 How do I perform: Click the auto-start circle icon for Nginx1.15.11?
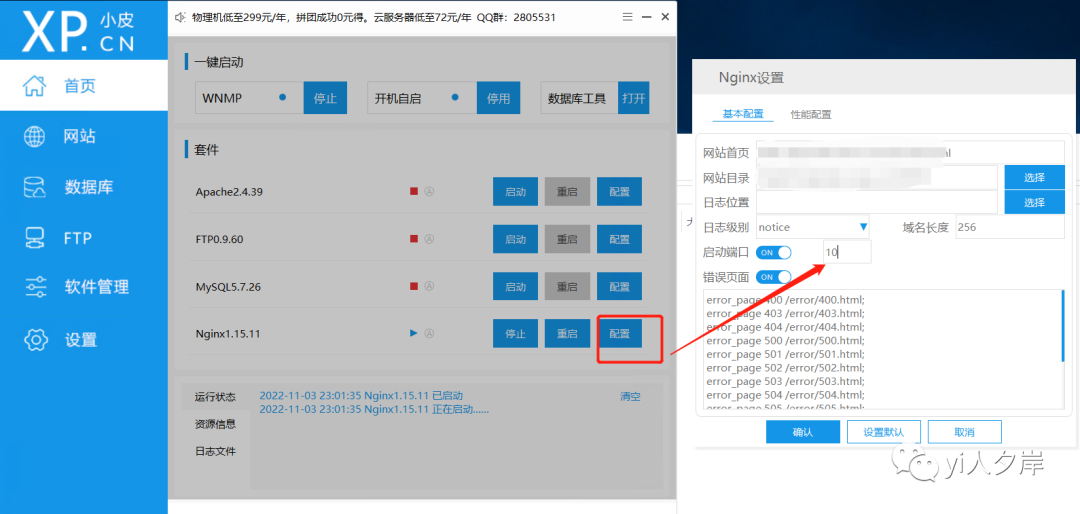(428, 333)
